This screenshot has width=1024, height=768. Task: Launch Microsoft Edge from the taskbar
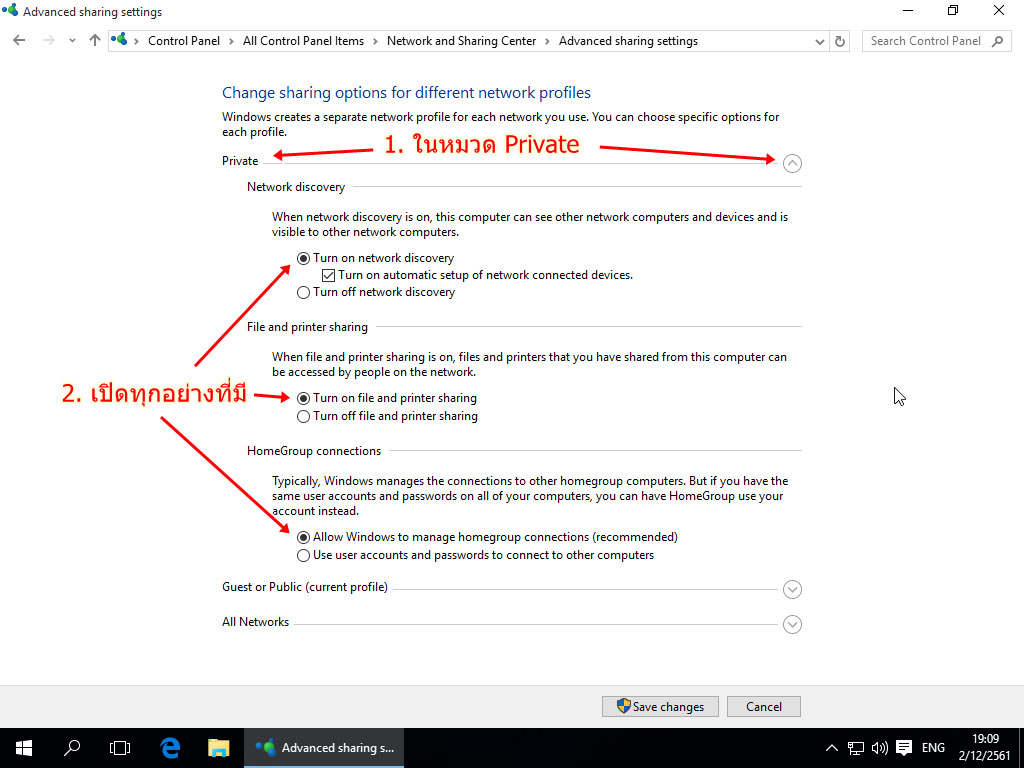[170, 747]
